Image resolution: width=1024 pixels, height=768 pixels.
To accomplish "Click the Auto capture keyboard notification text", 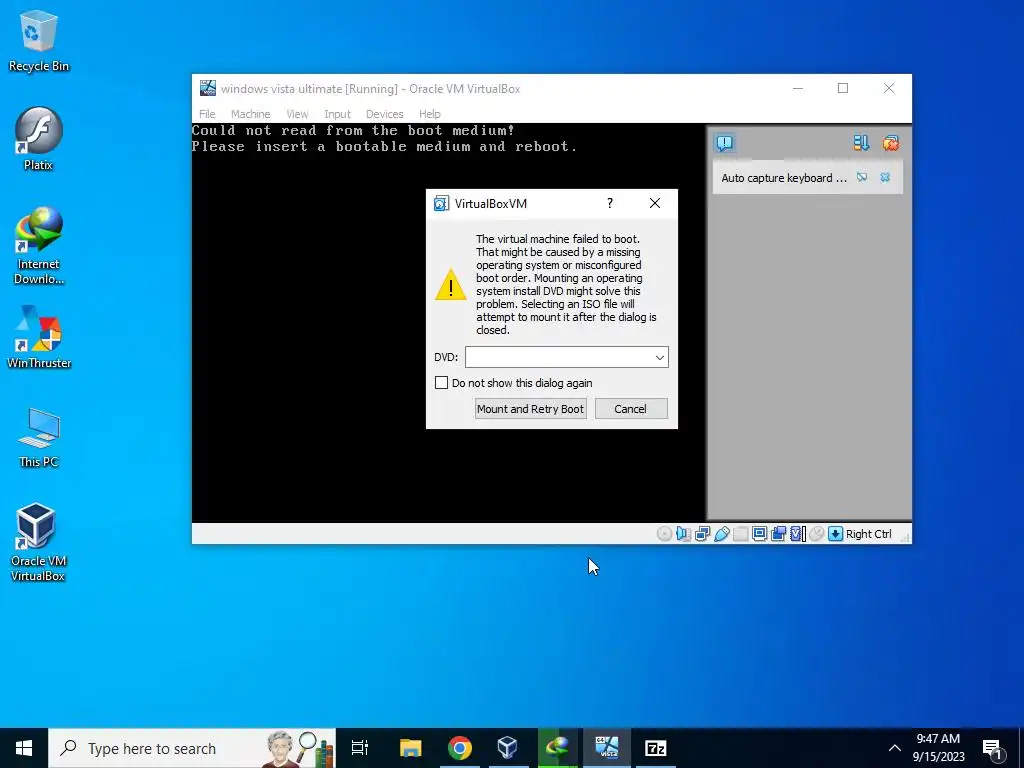I will coord(784,178).
